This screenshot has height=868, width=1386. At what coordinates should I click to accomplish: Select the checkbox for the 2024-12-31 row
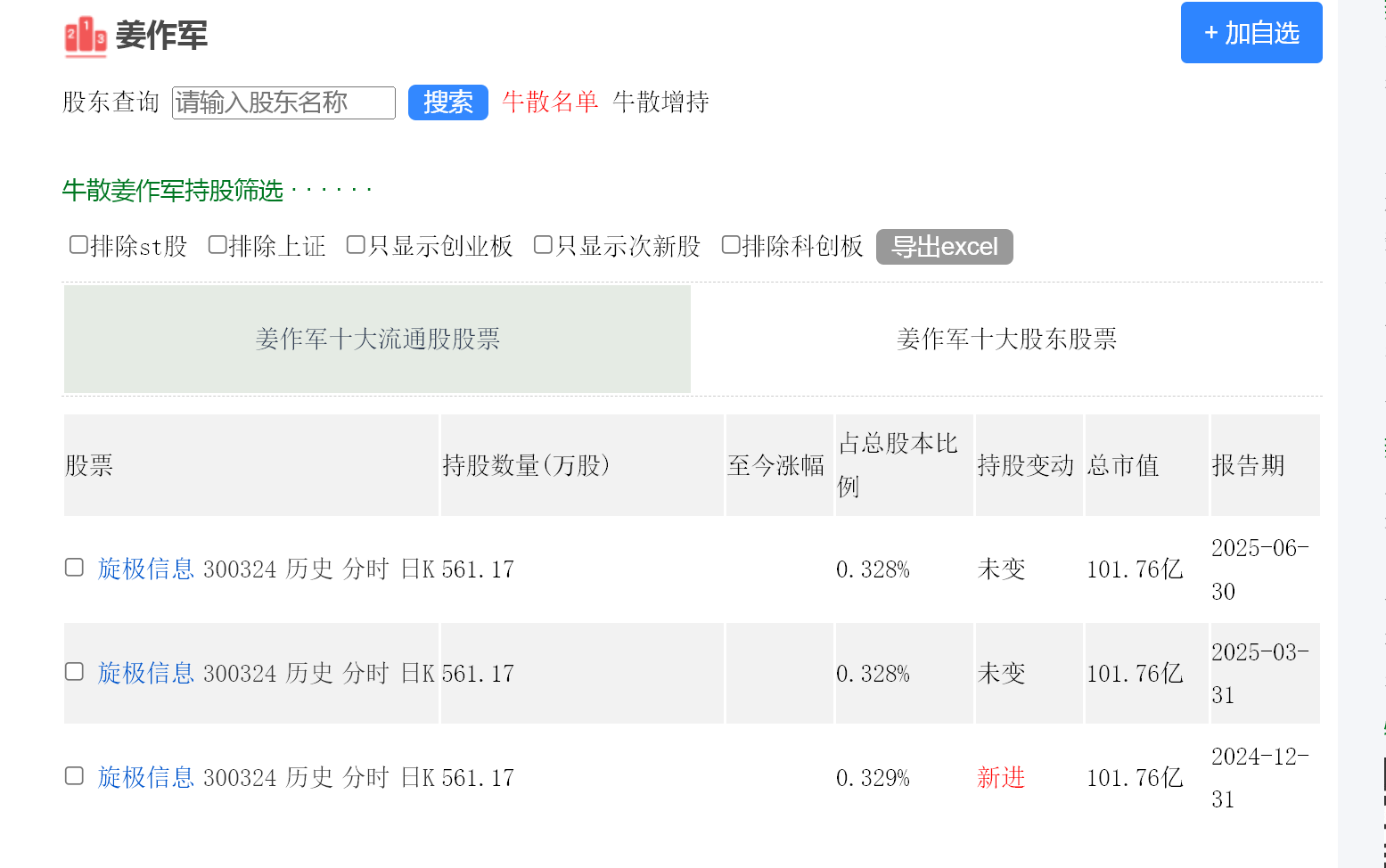(x=74, y=776)
